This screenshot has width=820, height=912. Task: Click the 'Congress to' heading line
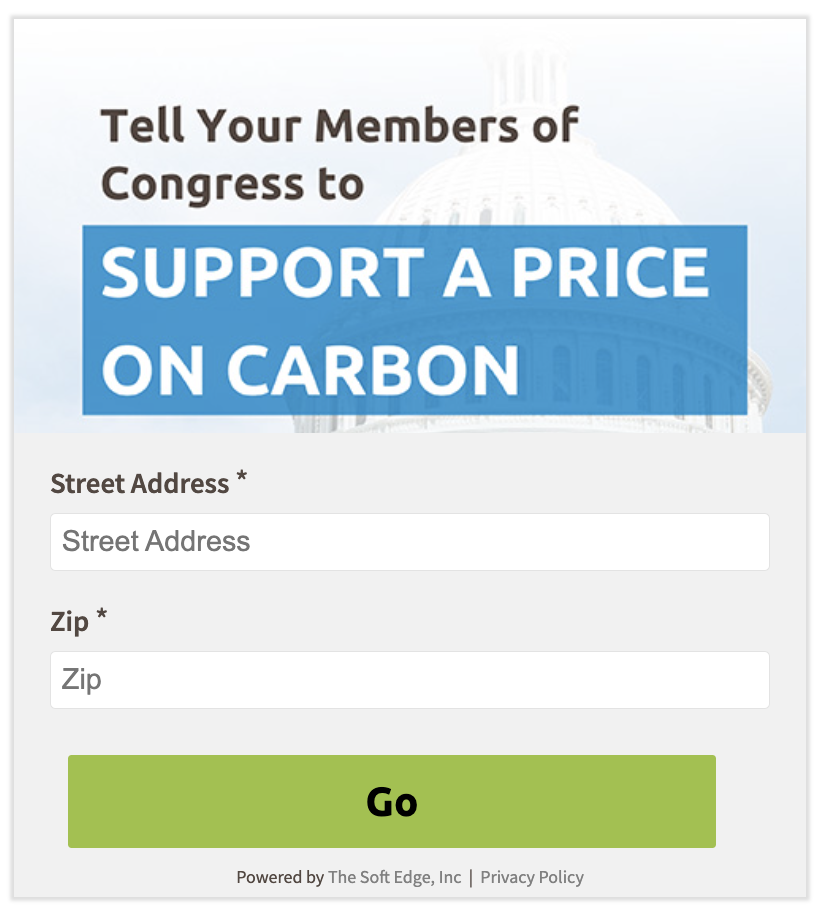233,183
